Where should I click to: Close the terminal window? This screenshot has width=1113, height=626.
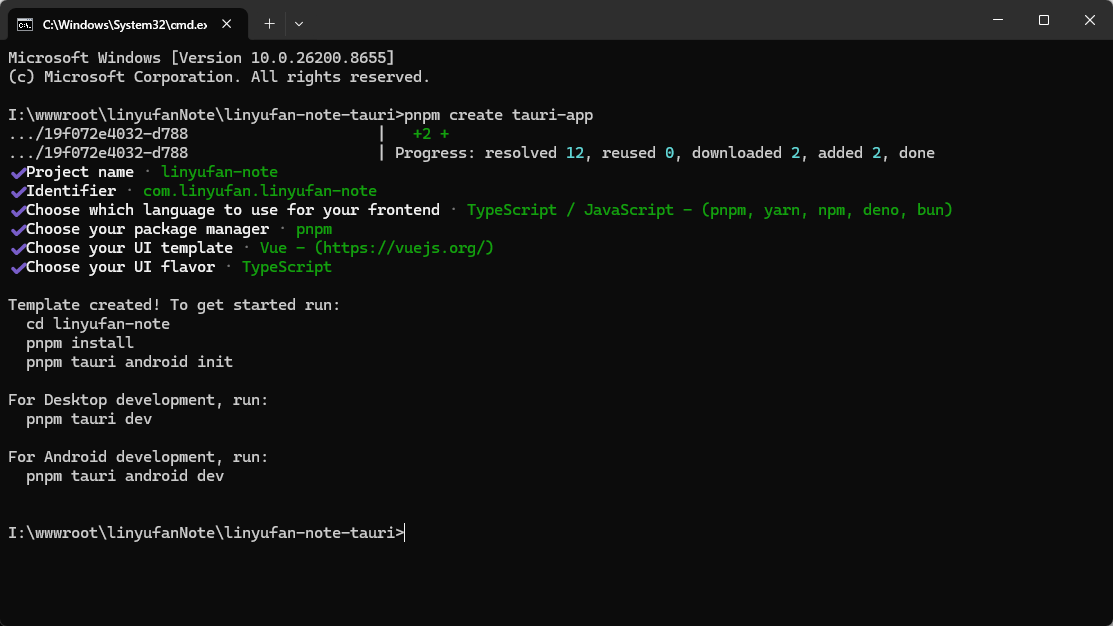click(1090, 20)
